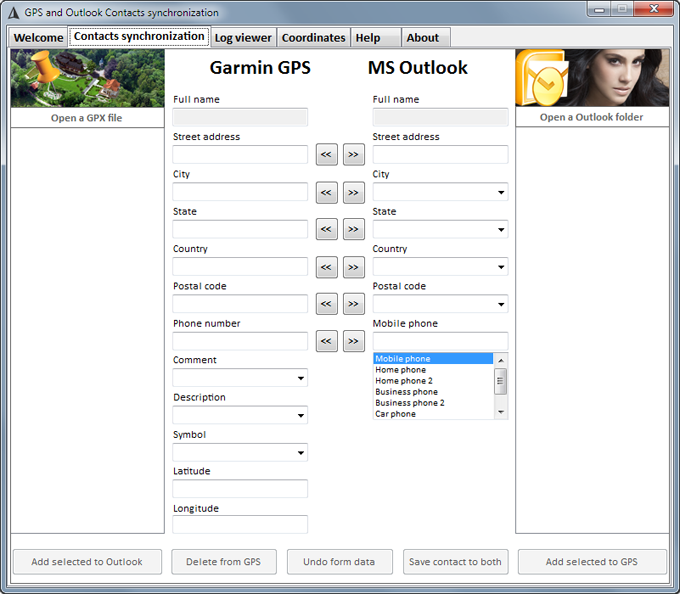Image resolution: width=680 pixels, height=594 pixels.
Task: Click Add selected to GPS button
Action: coord(592,562)
